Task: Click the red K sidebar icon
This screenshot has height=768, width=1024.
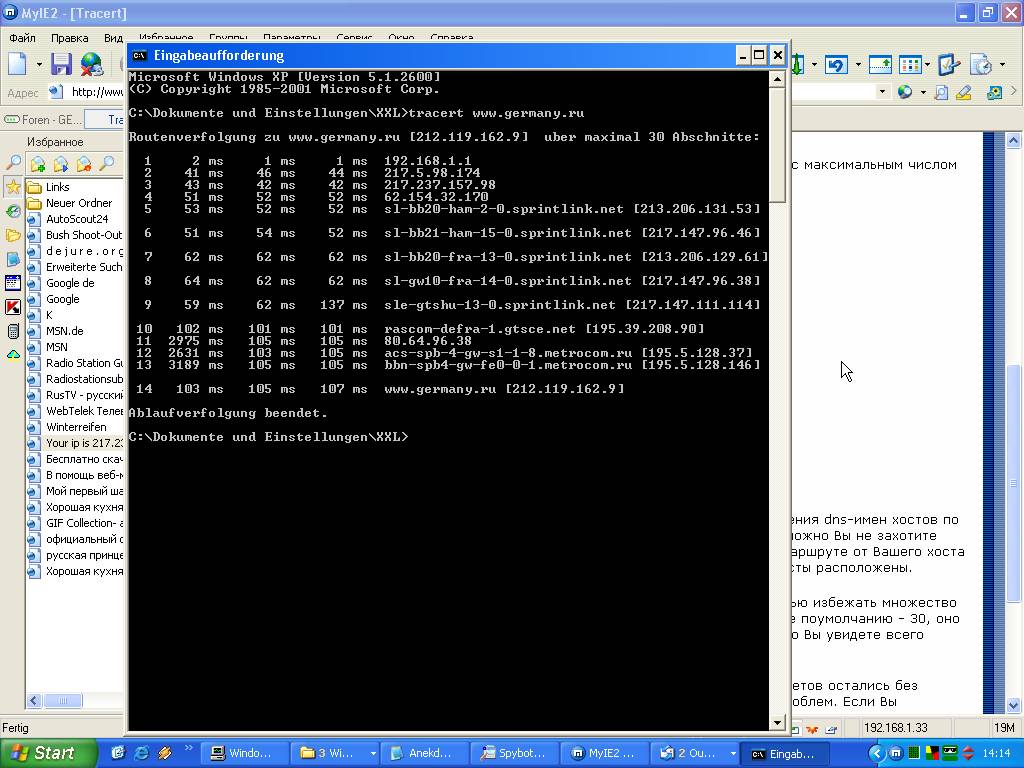Action: point(13,307)
